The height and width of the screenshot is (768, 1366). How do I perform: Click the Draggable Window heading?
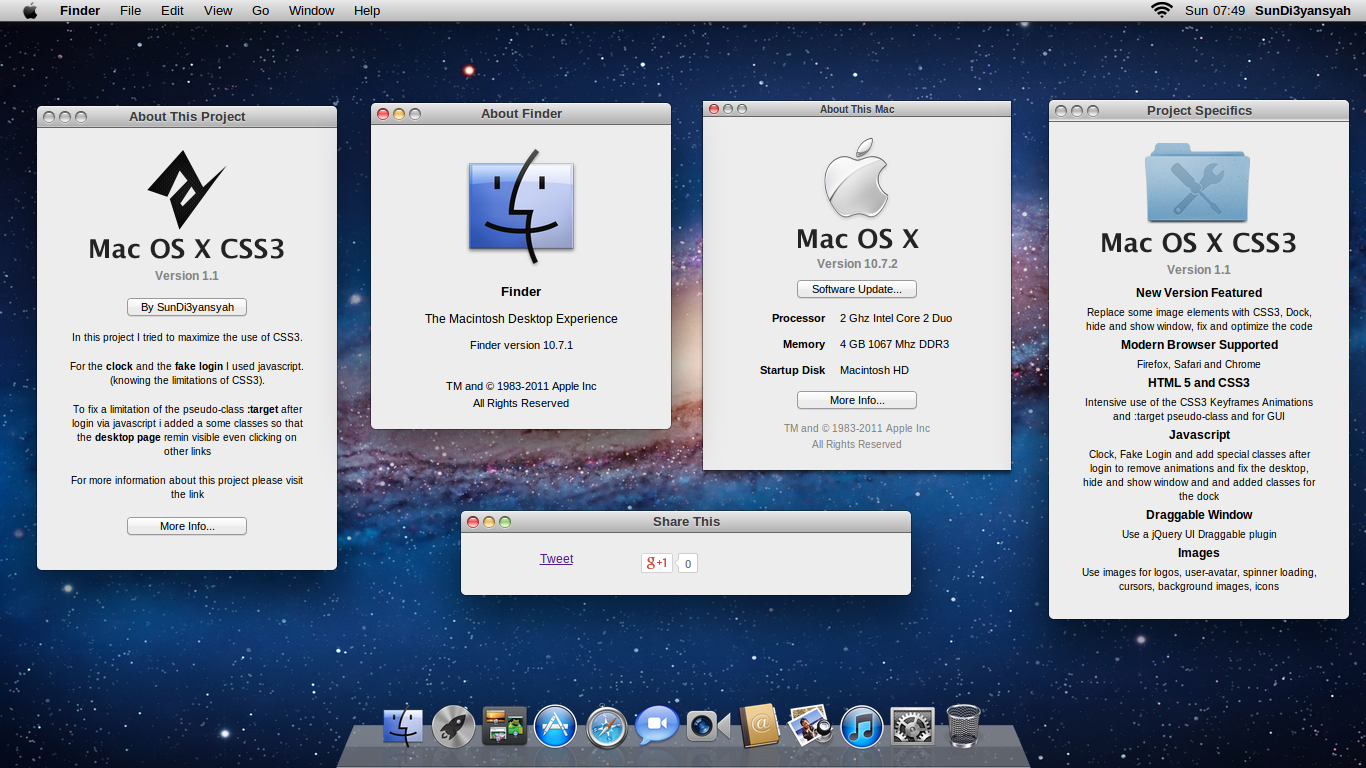[1199, 515]
